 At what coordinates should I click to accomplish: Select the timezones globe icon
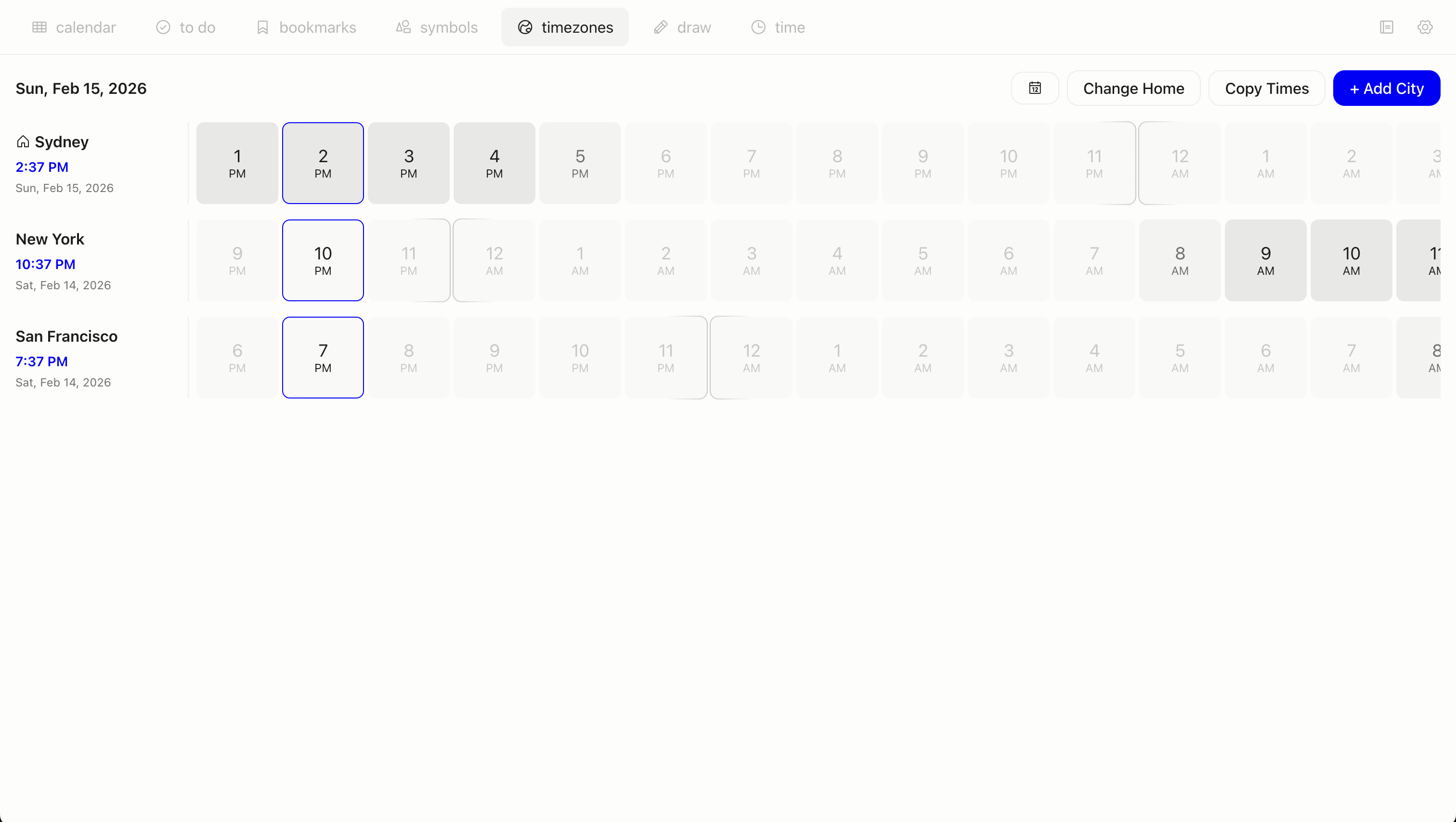pyautogui.click(x=524, y=26)
